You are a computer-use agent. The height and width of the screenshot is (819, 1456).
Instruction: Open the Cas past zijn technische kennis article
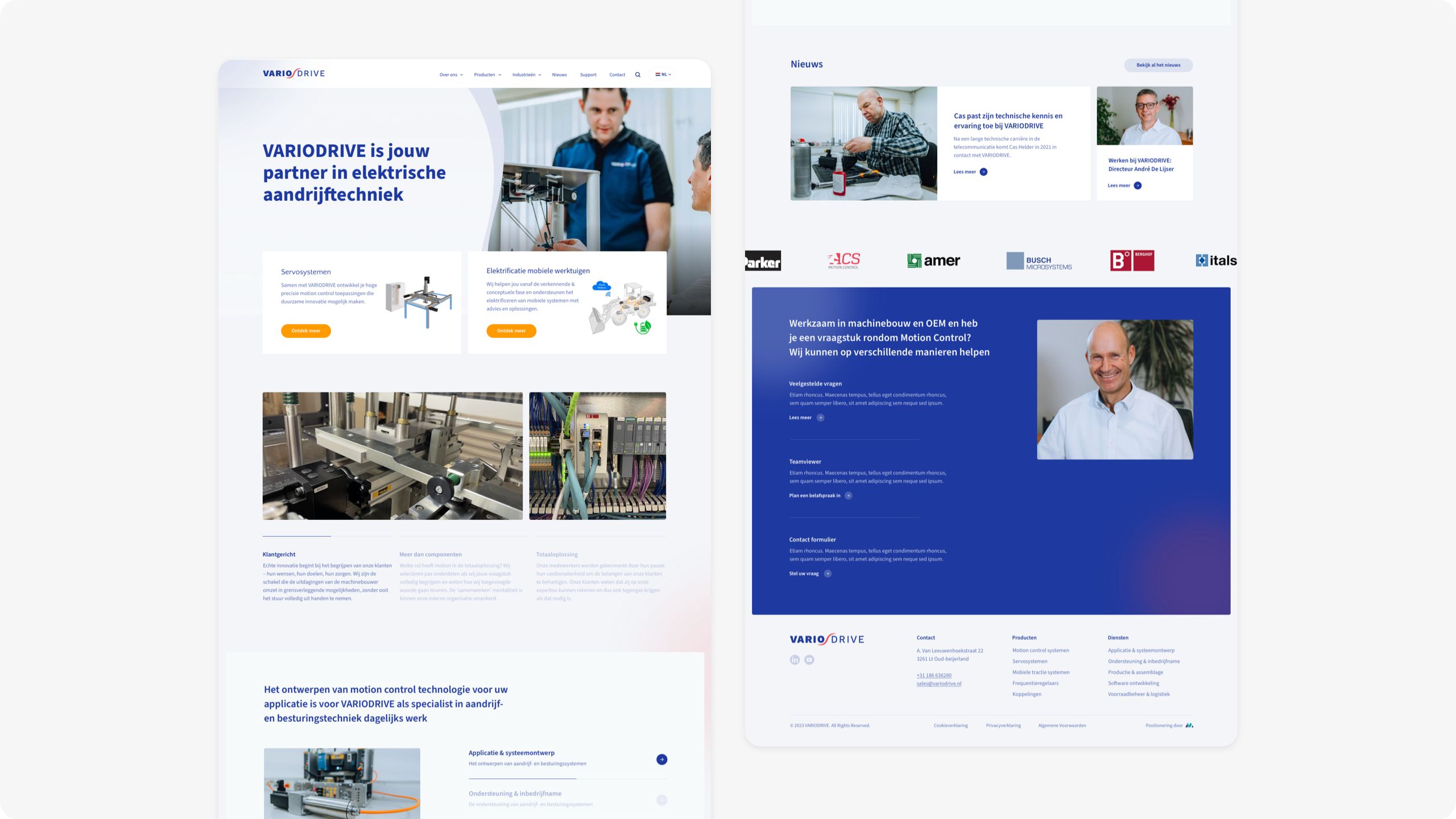(1008, 121)
